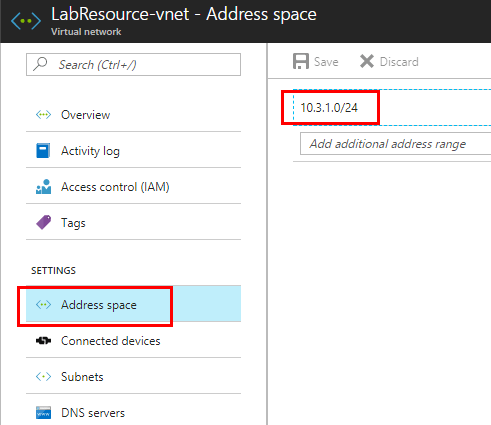This screenshot has height=425, width=491.
Task: Click the virtual network icon in header
Action: [x=26, y=21]
